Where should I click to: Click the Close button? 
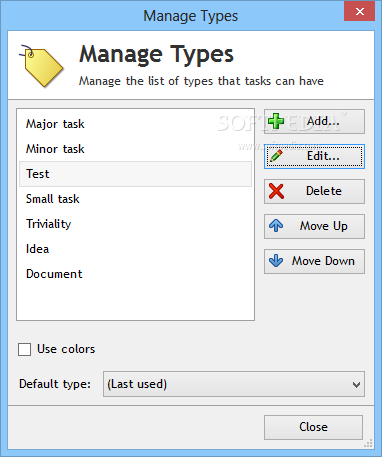(x=313, y=427)
